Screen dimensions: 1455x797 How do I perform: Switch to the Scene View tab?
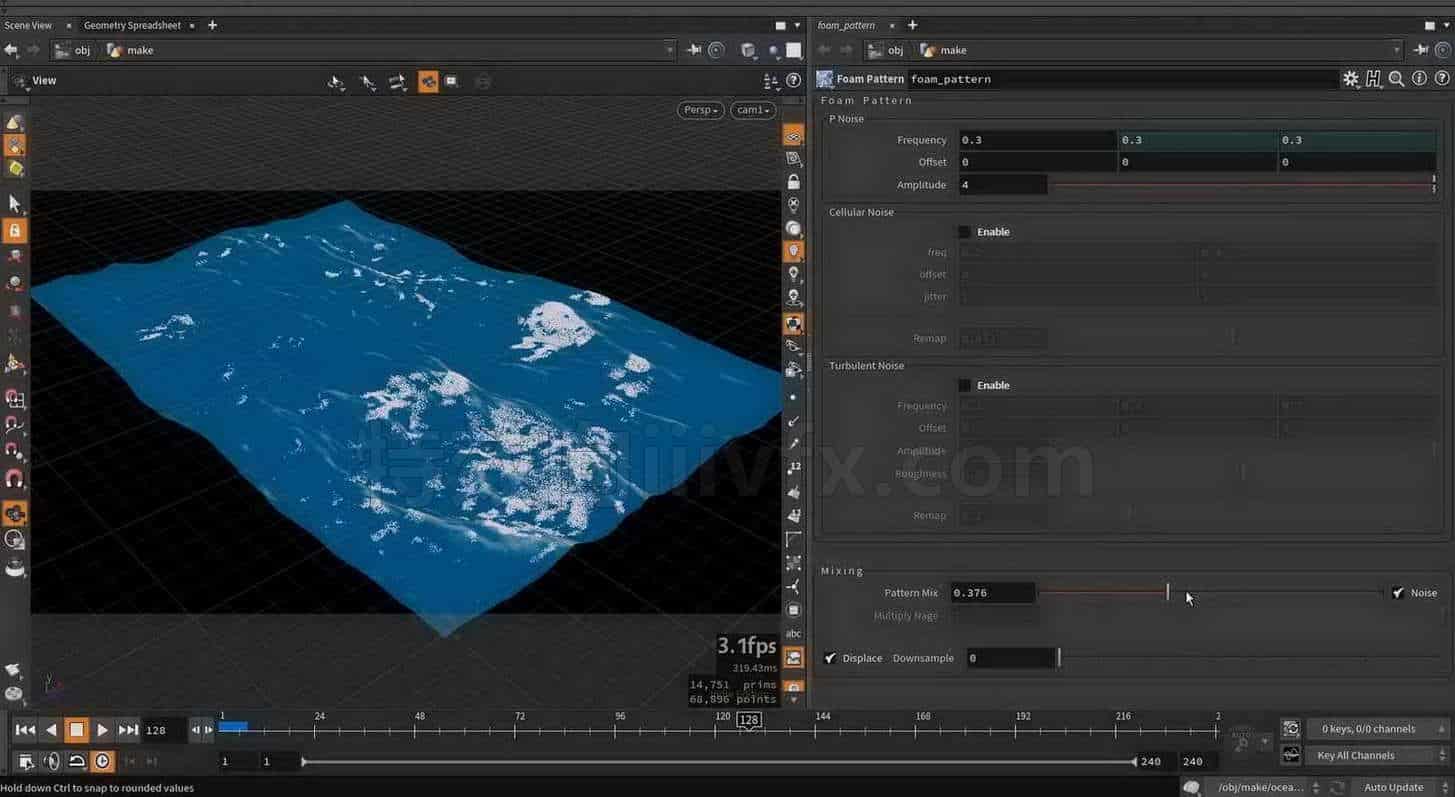tap(28, 25)
